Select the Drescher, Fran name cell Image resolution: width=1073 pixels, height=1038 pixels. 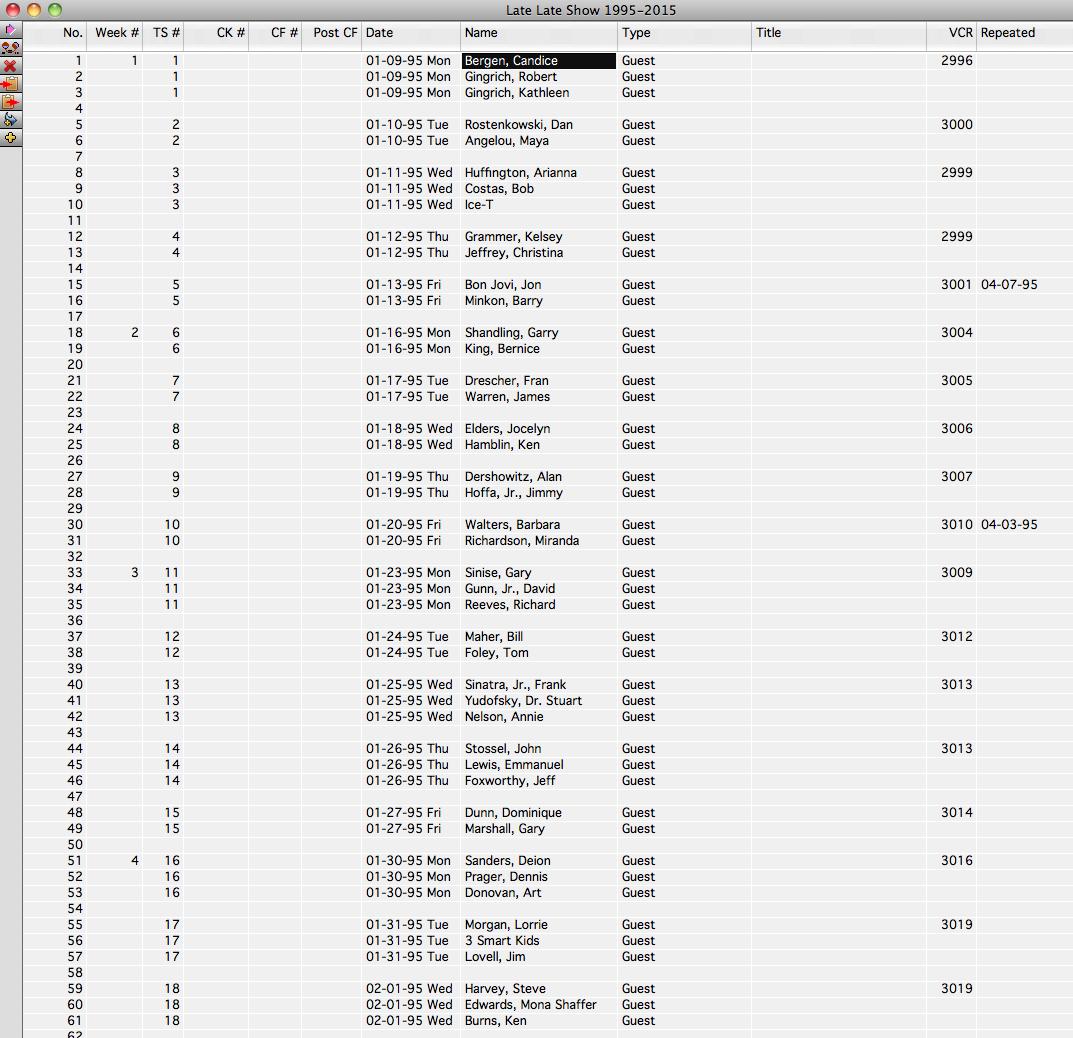pos(539,380)
